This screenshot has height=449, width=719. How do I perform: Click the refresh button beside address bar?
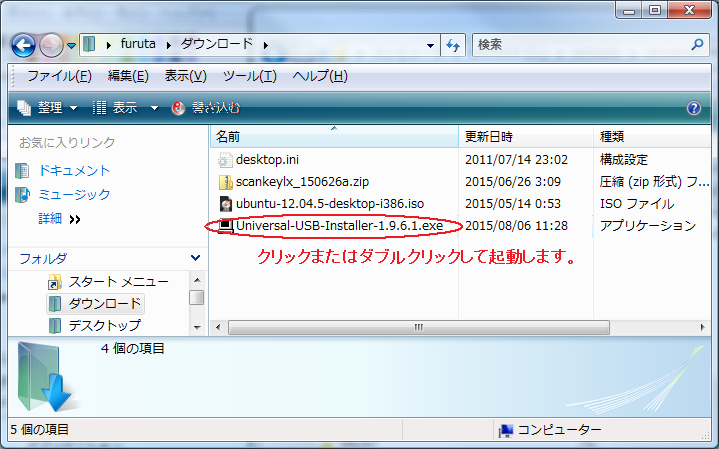click(453, 45)
